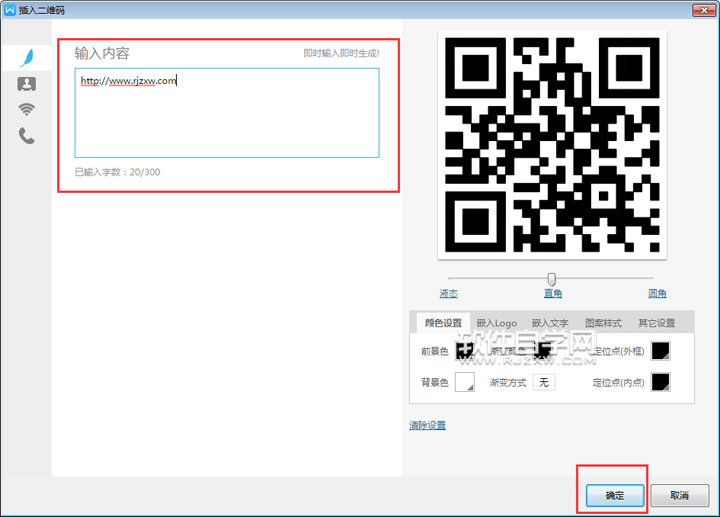
Task: Click the 清除设置 reset link
Action: click(x=427, y=425)
